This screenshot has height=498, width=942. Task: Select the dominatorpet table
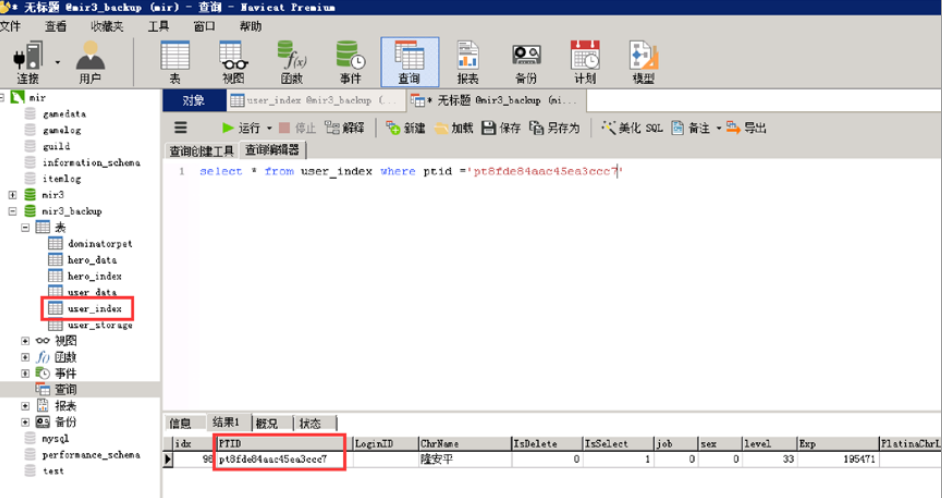pos(100,243)
